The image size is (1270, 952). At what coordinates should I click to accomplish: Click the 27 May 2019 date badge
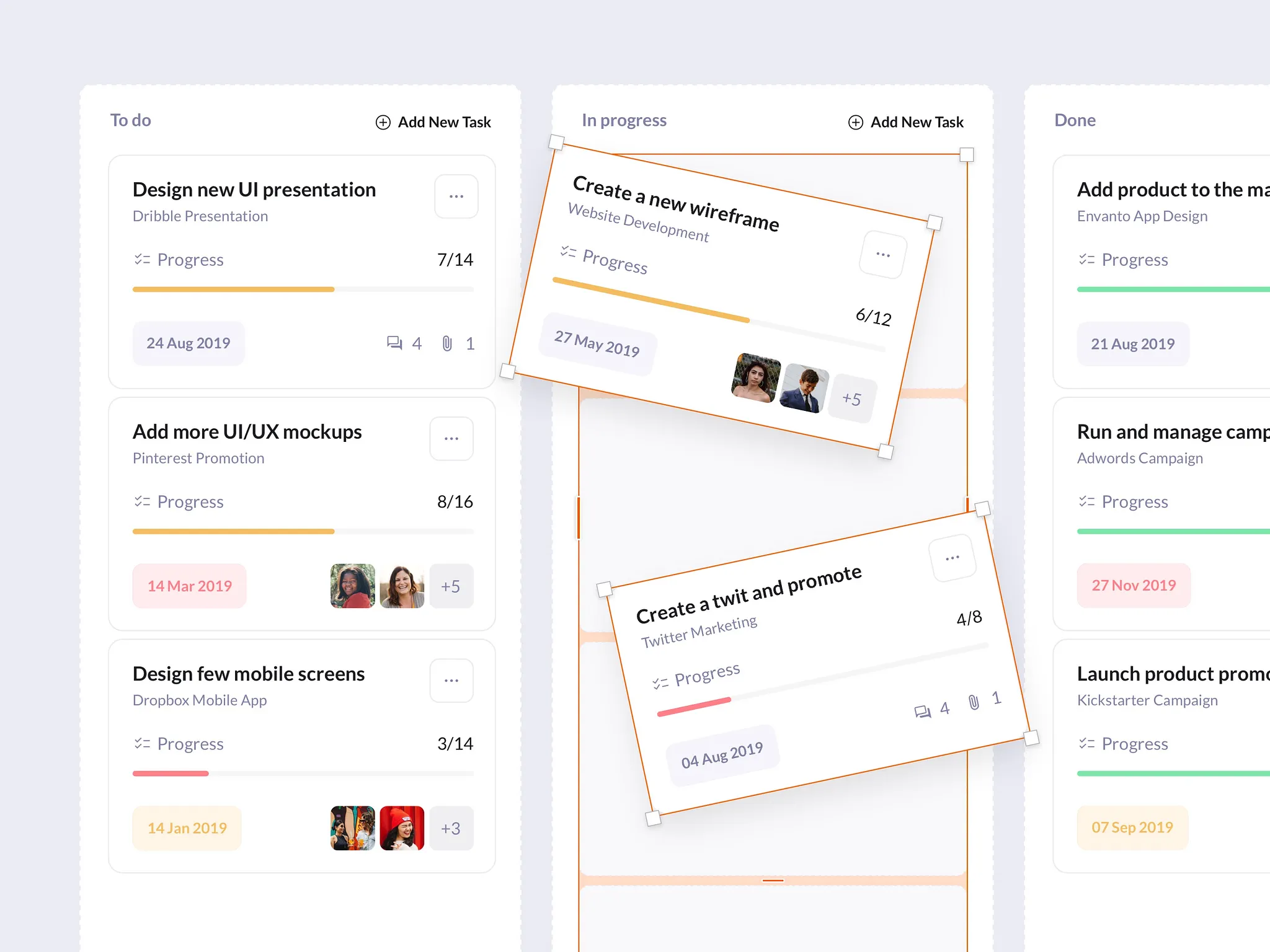597,345
